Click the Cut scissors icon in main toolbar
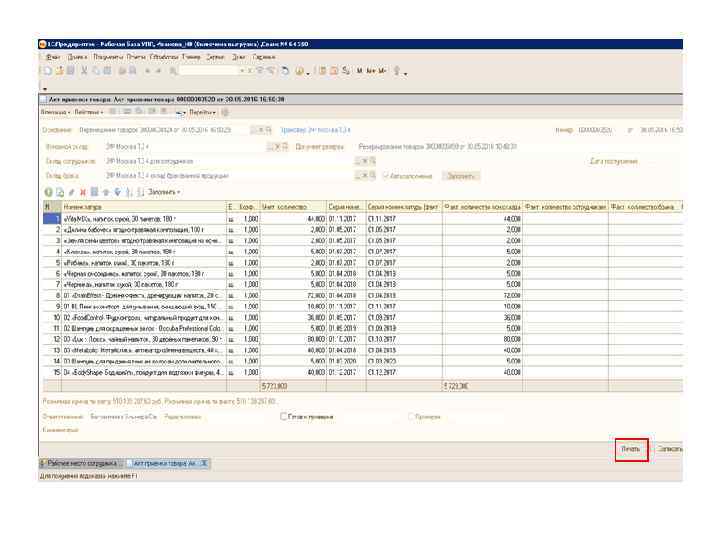 point(84,71)
